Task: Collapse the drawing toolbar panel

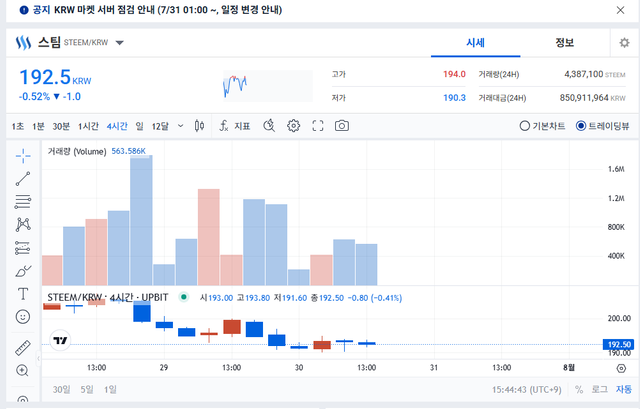Action: [38, 359]
